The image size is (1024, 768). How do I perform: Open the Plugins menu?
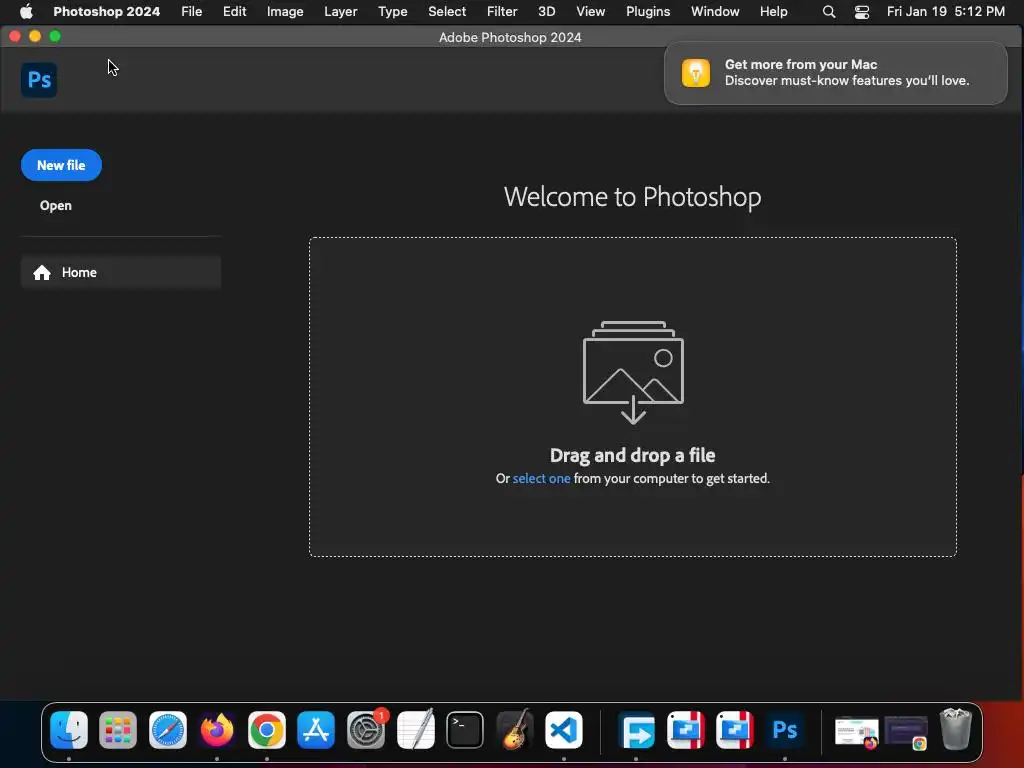coord(648,12)
